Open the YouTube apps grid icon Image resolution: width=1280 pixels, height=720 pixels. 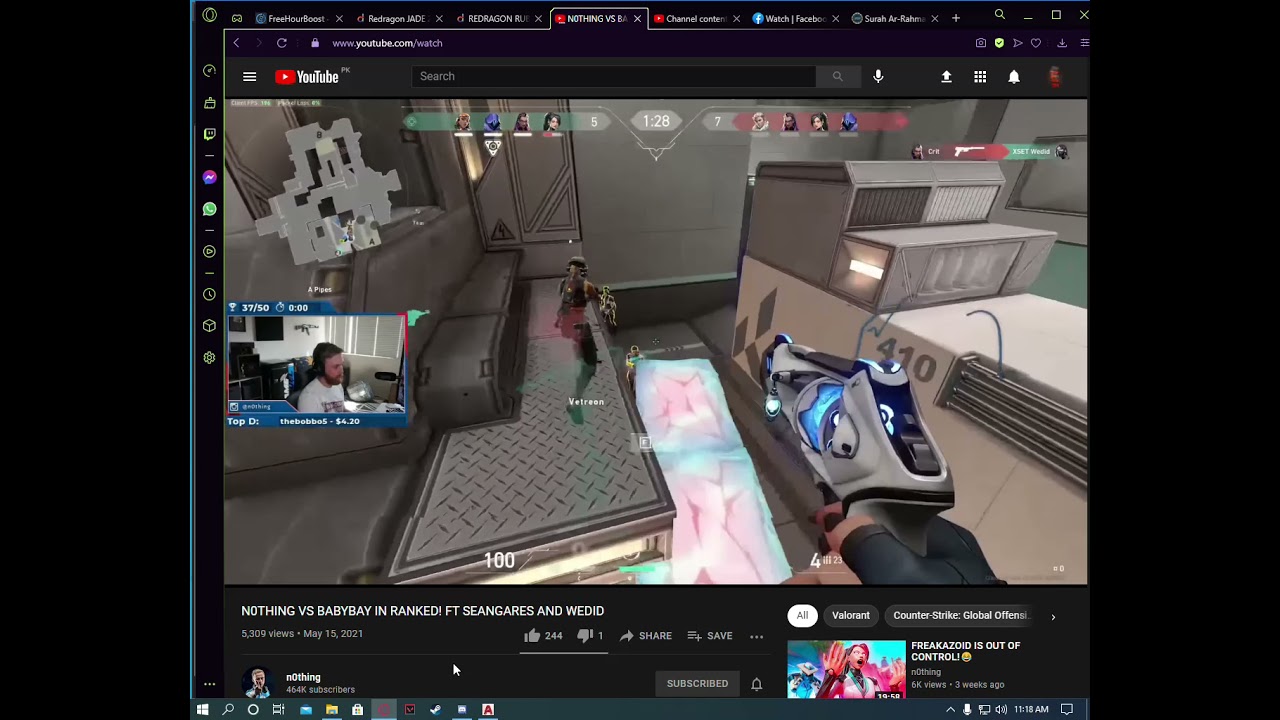980,77
